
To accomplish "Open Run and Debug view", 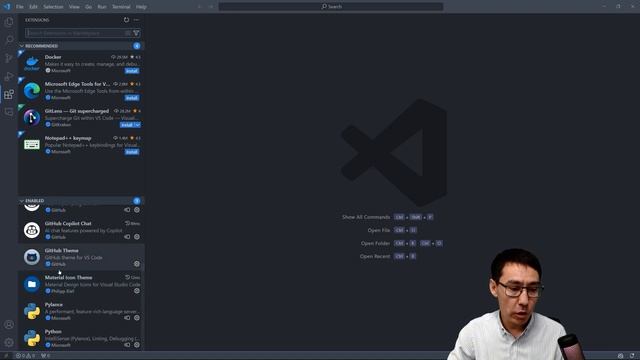I will click(9, 76).
